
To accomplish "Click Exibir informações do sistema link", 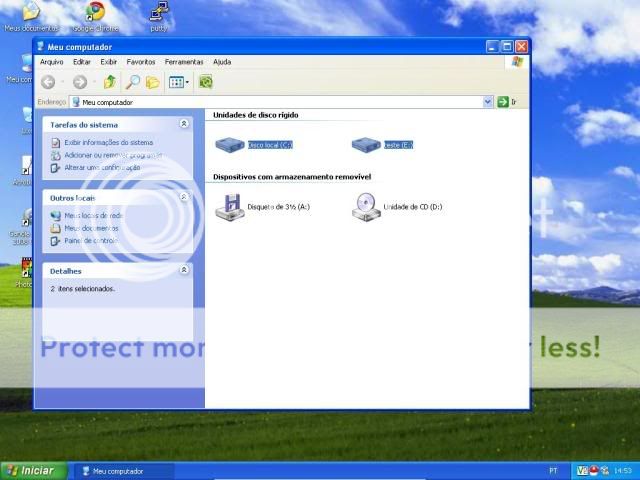I will point(109,142).
